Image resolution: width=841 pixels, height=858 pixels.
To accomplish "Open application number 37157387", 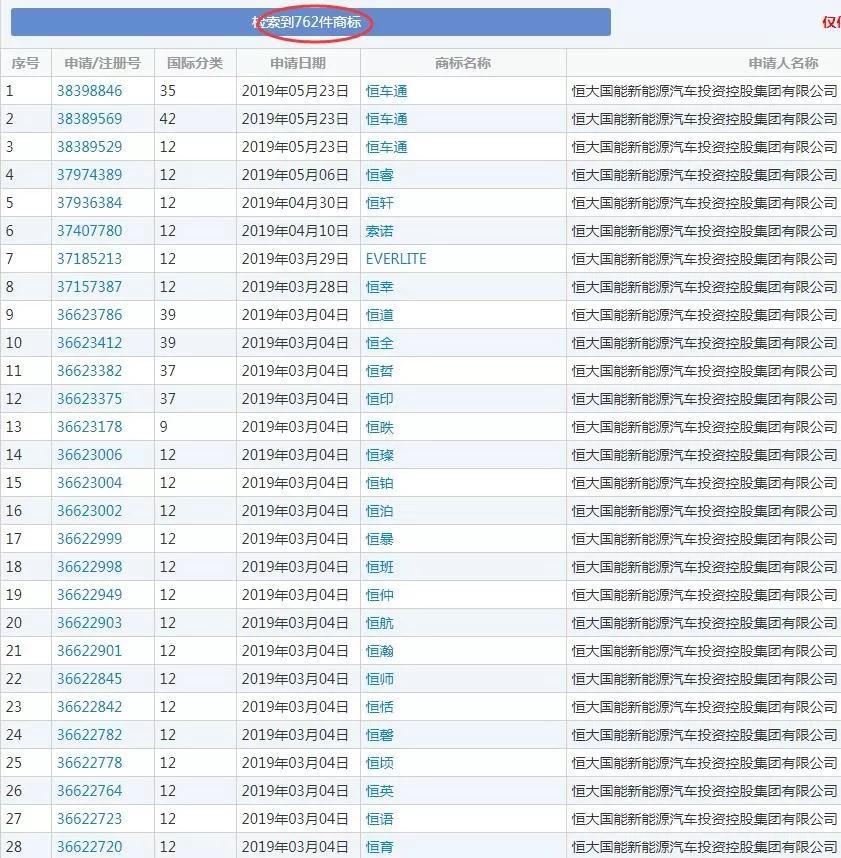I will click(89, 287).
